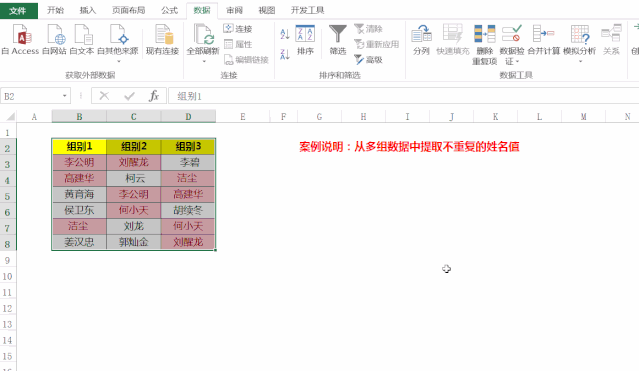Open 现有连接 existing connections
Viewport: 639px width, 371px height.
(163, 40)
